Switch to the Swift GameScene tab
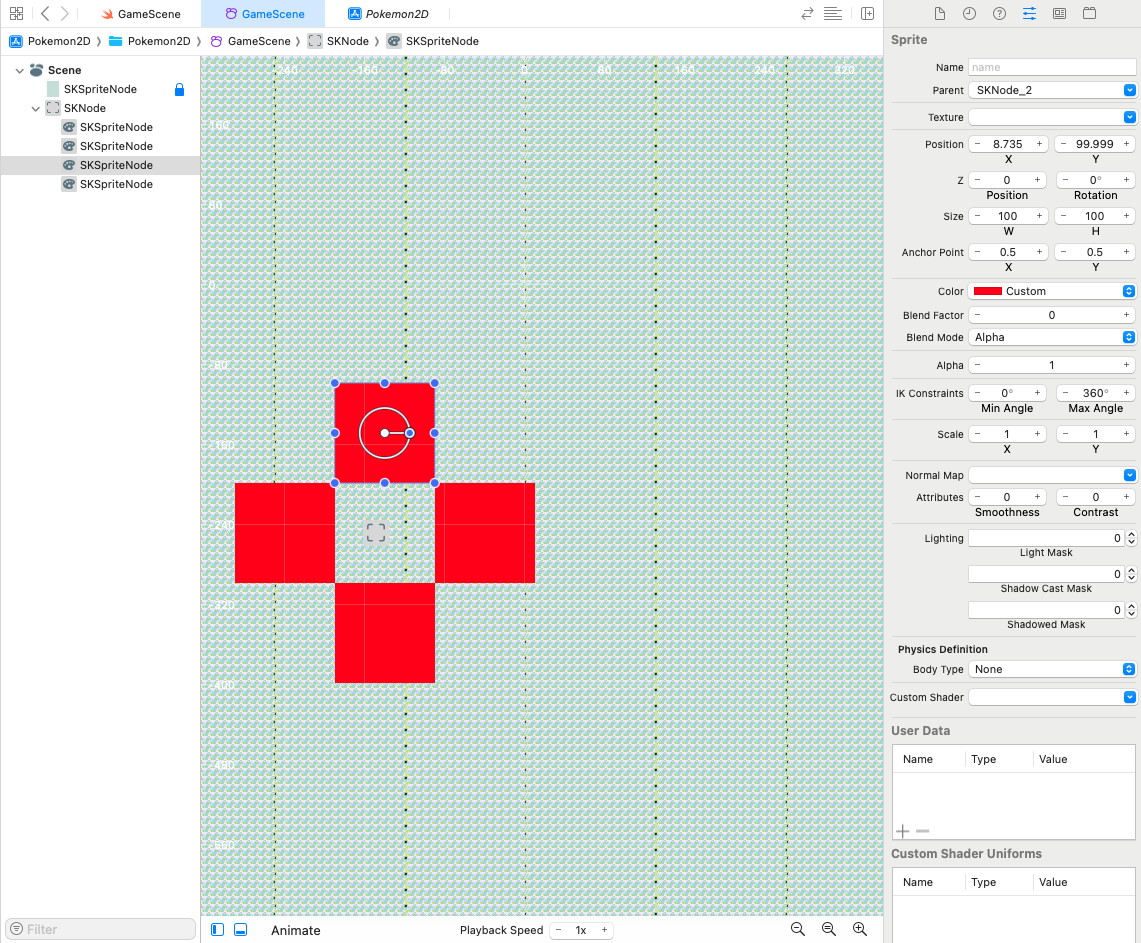 tap(139, 14)
